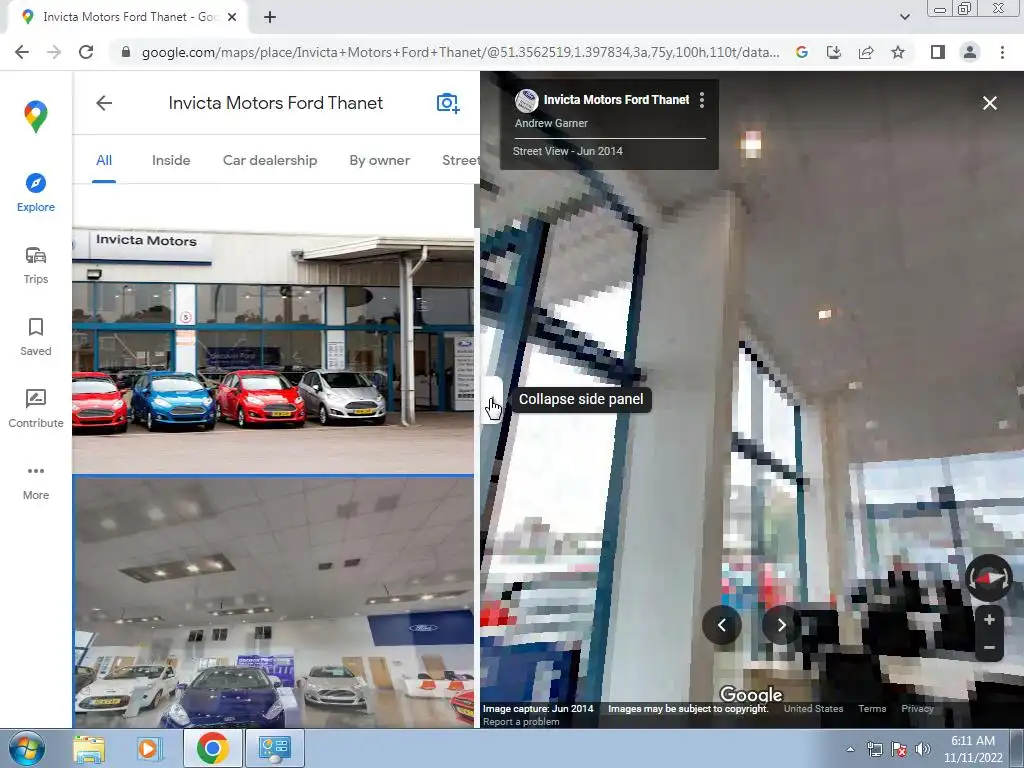Click the Andrew Garner contributor name
1024x768 pixels.
tap(551, 123)
